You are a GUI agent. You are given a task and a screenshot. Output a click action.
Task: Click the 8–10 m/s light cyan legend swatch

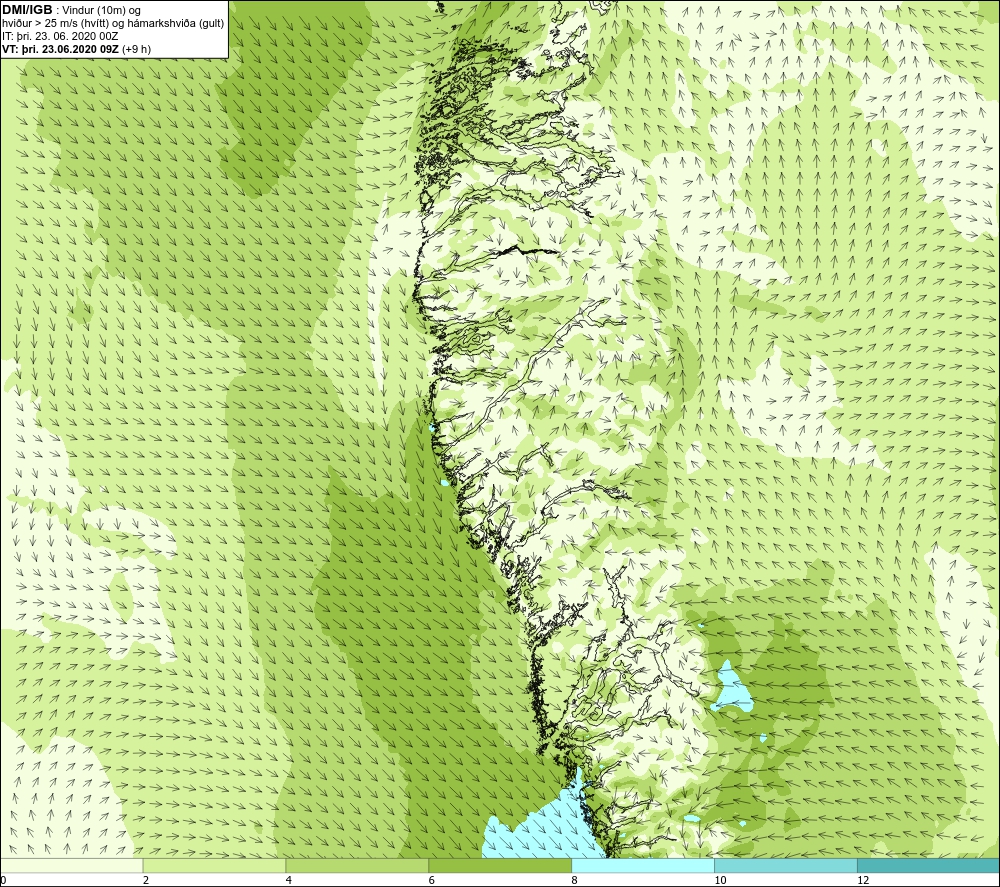pos(643,865)
